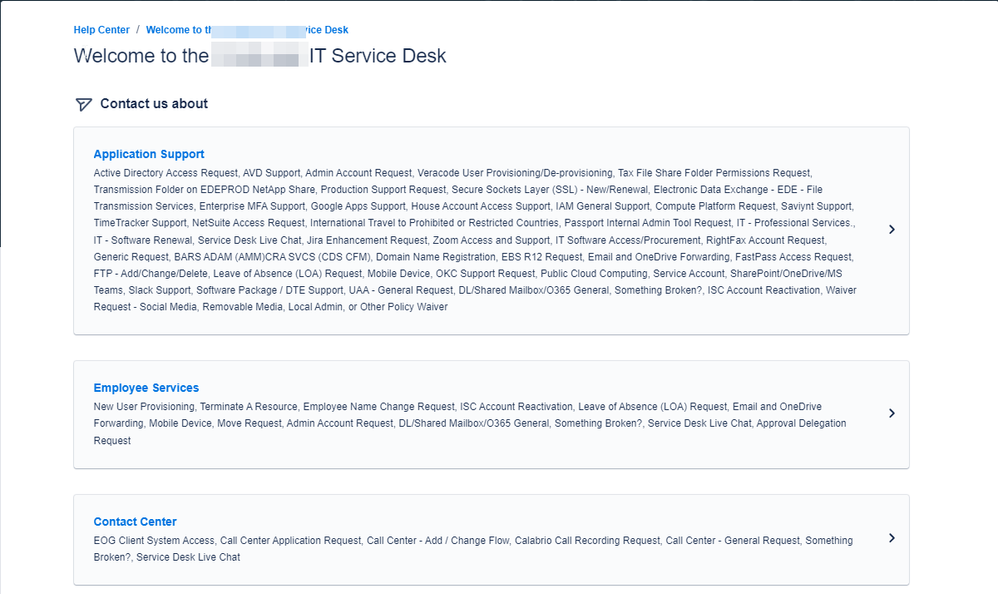
Task: Click the Welcome to the IT Service Desk title
Action: click(x=258, y=56)
